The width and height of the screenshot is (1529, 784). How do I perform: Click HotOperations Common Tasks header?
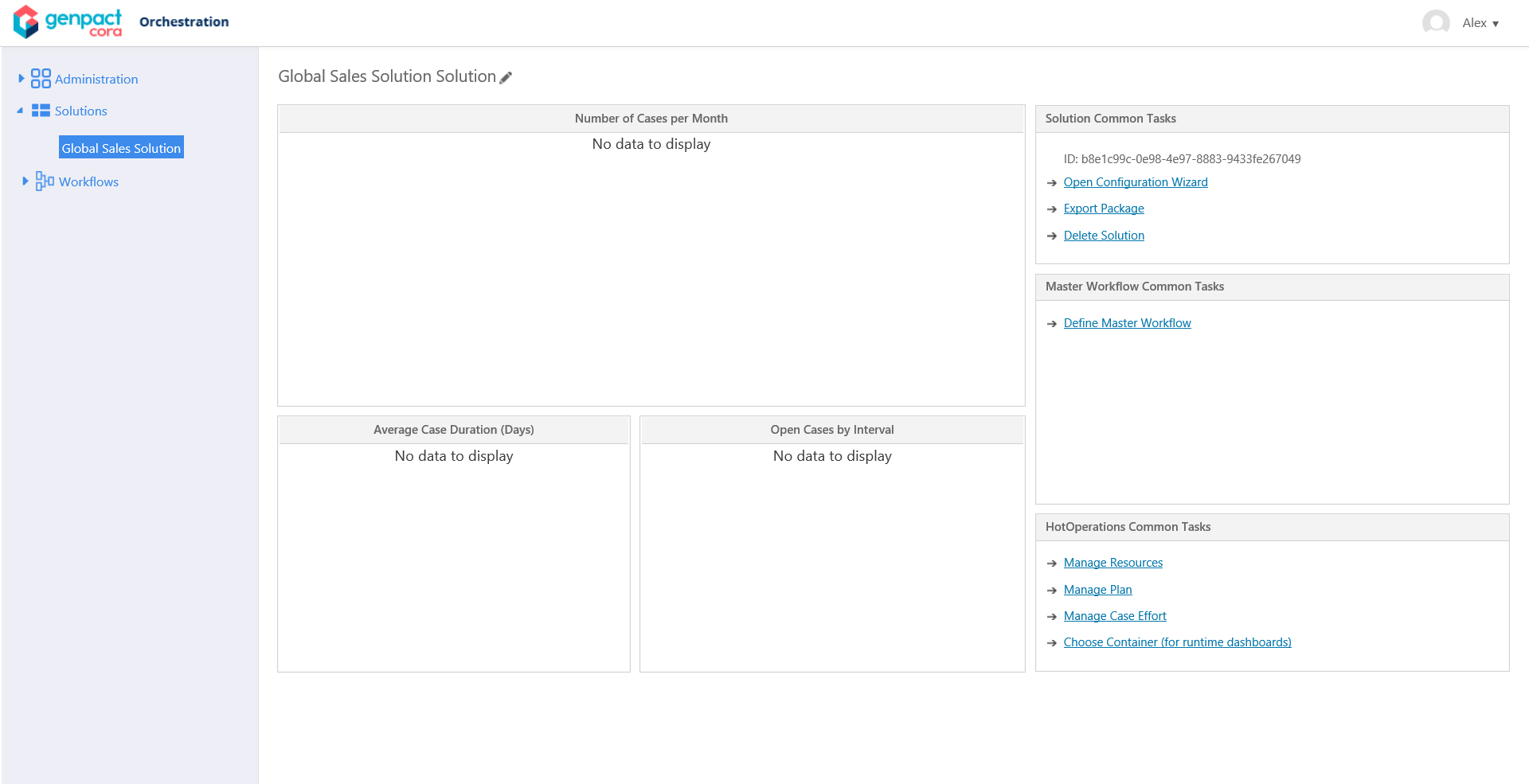[x=1272, y=527]
